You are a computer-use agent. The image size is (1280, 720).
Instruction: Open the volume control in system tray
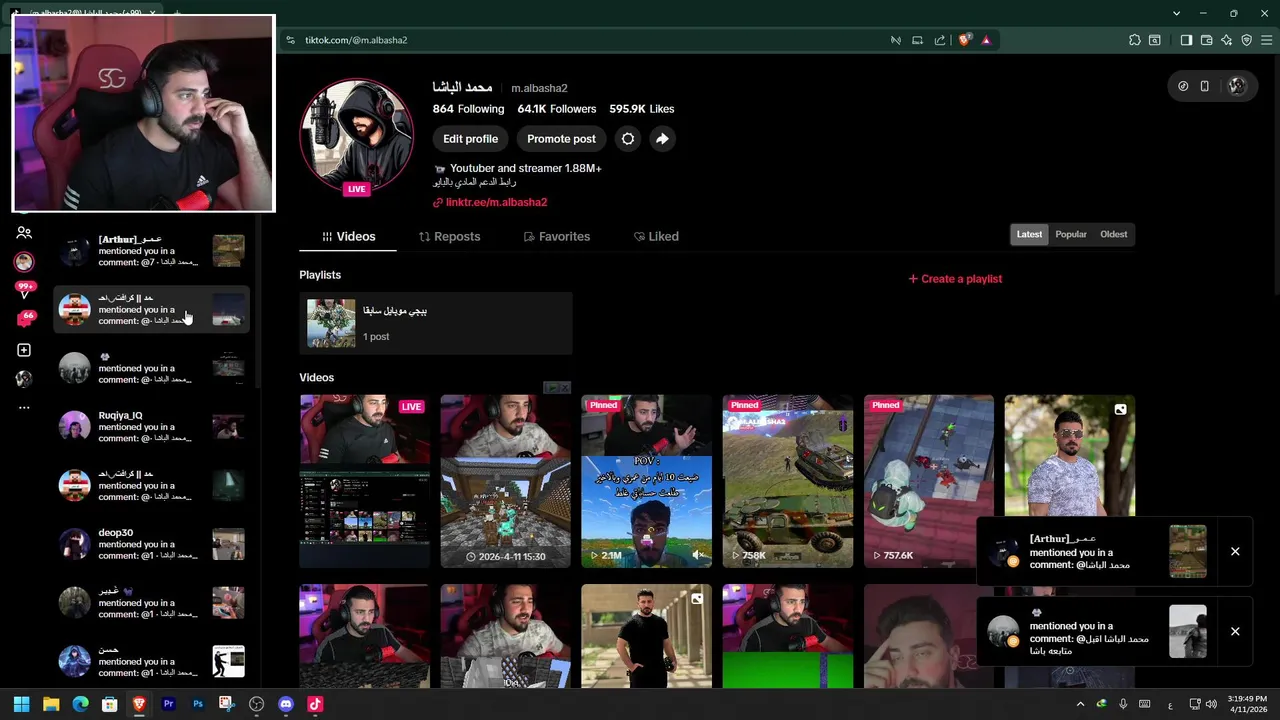point(1212,704)
